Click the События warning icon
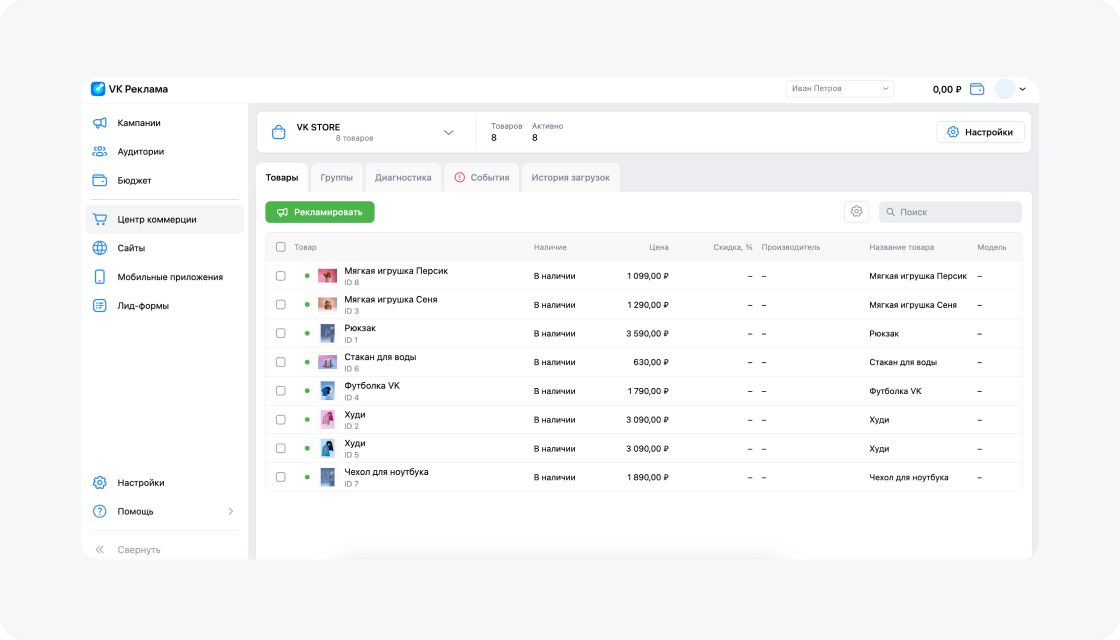 pos(459,177)
